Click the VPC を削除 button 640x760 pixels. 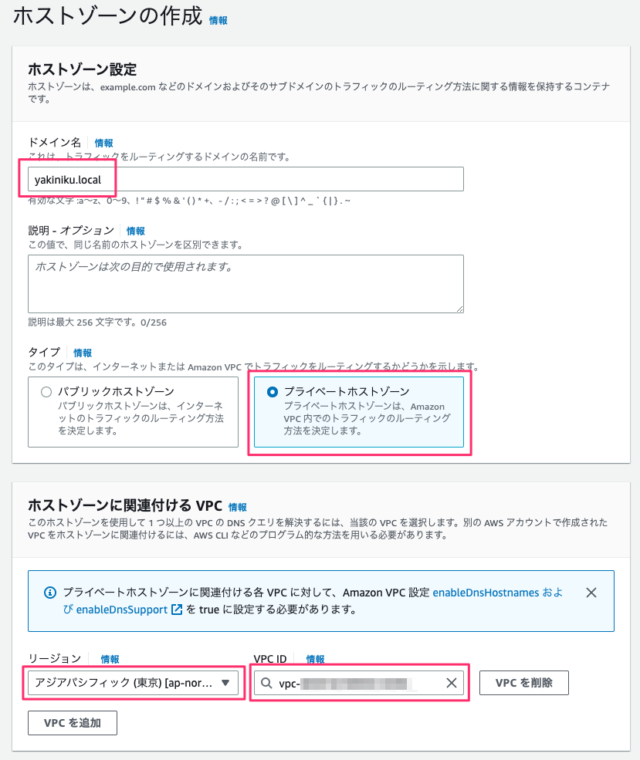(x=524, y=683)
